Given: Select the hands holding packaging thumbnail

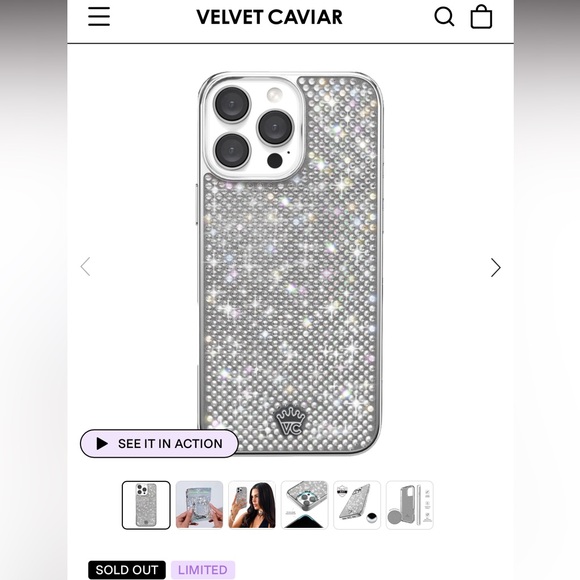Looking at the screenshot, I should (199, 505).
